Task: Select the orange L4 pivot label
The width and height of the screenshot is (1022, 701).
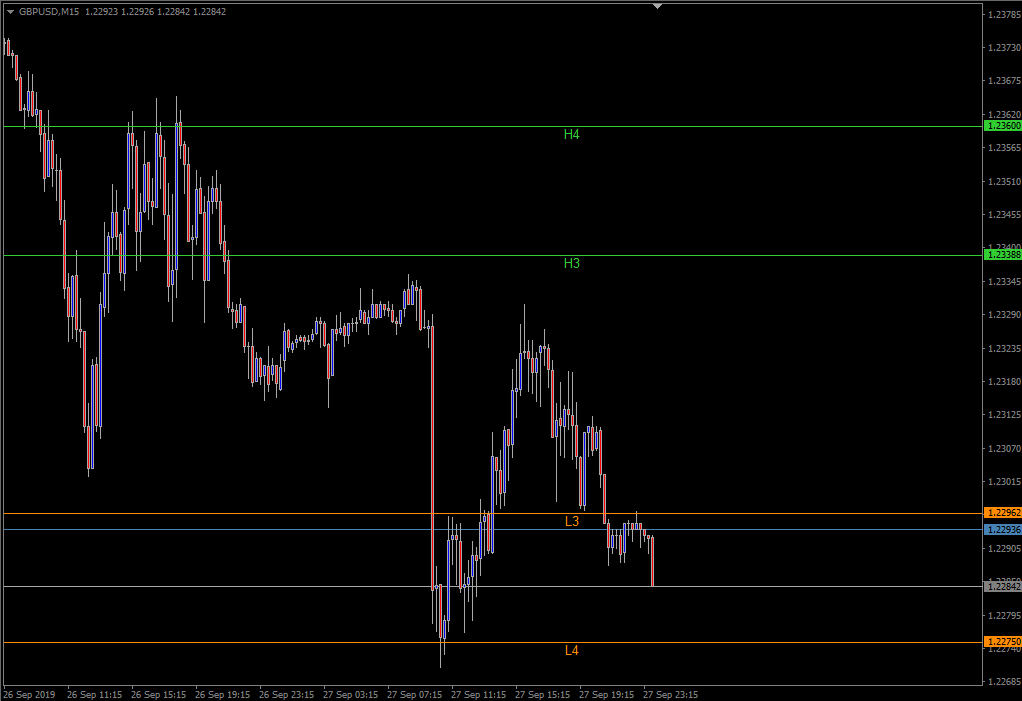Action: pos(572,650)
